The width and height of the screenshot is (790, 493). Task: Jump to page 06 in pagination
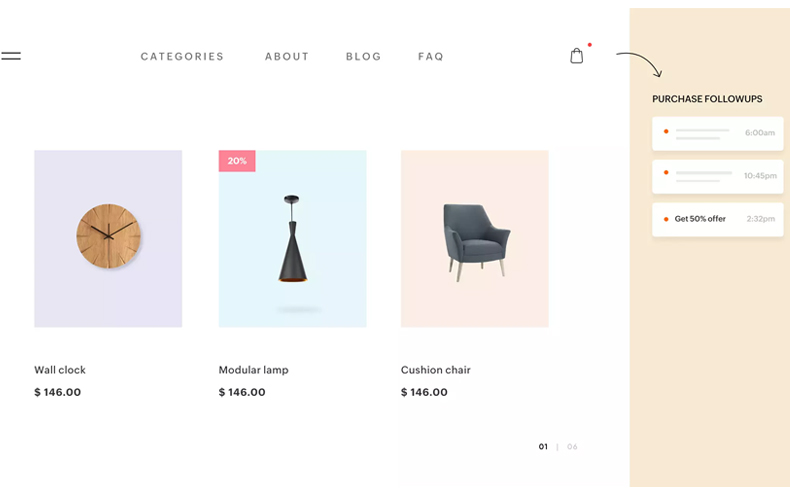[x=572, y=447]
